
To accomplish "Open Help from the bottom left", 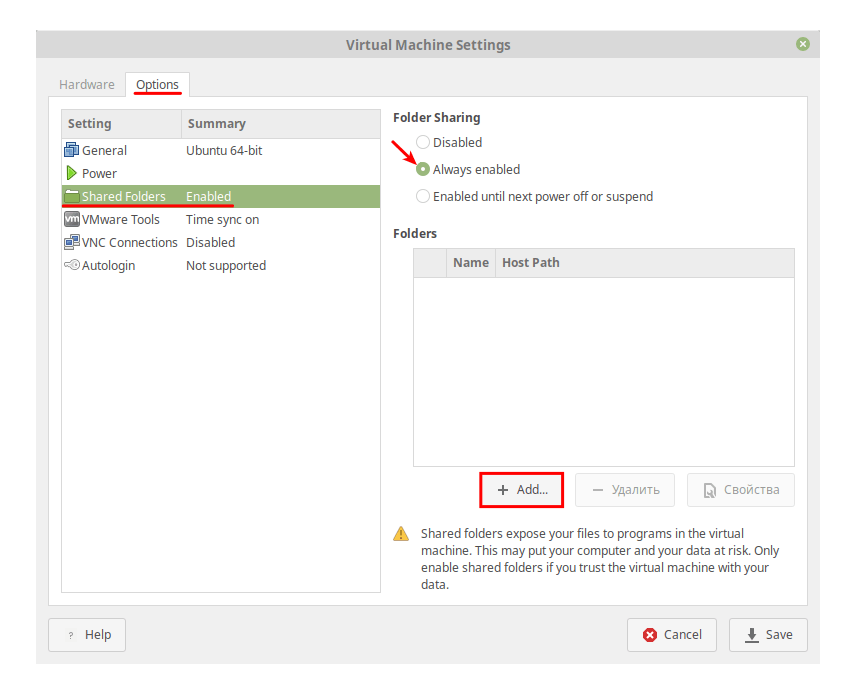I will click(x=87, y=634).
